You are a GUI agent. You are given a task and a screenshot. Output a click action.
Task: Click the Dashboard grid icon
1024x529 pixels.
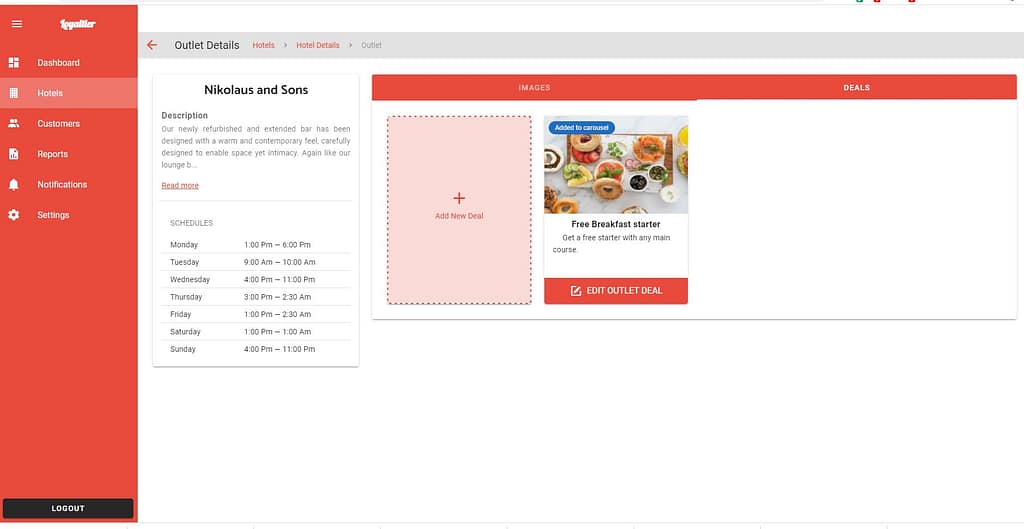coord(14,63)
